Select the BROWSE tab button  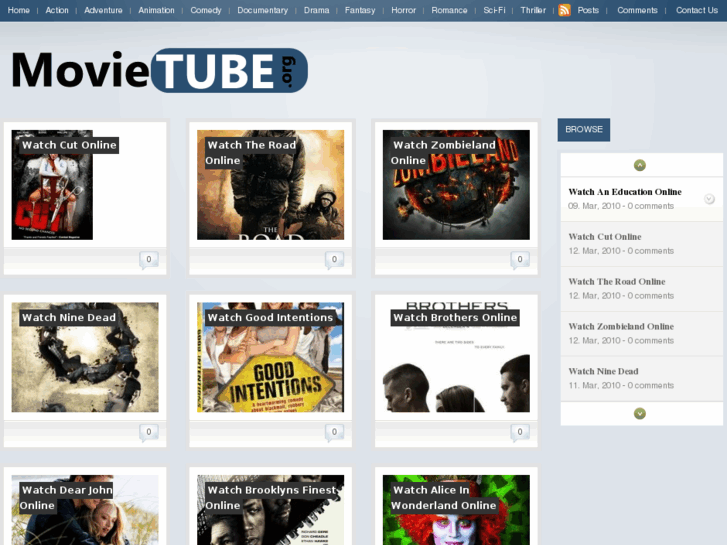(584, 129)
